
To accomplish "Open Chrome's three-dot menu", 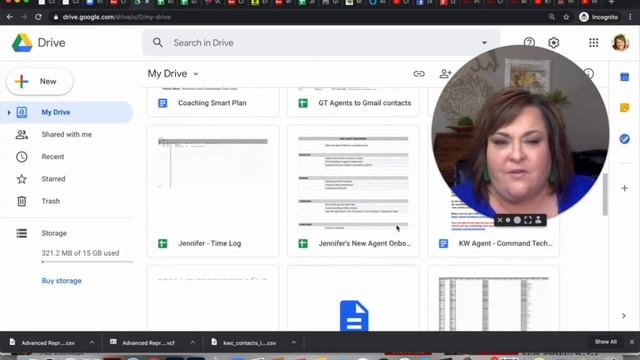I will click(630, 17).
